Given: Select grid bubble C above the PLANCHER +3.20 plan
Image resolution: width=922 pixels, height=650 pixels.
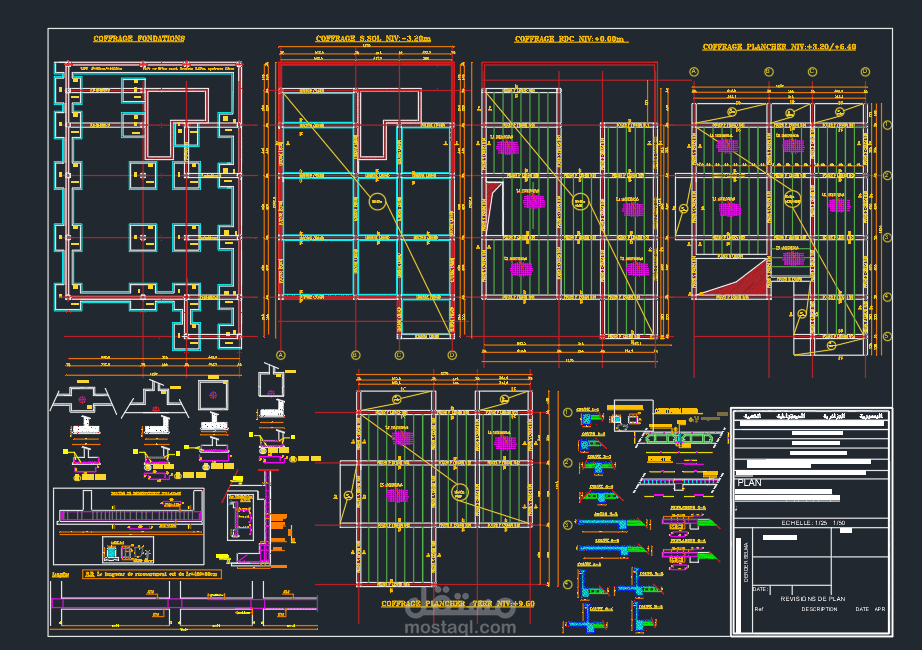Looking at the screenshot, I should point(813,72).
